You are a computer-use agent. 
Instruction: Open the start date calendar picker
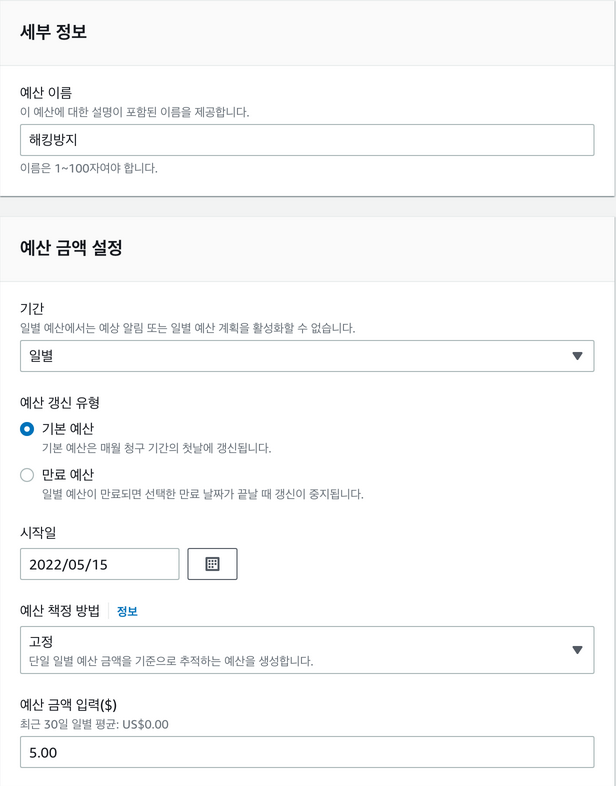[212, 564]
